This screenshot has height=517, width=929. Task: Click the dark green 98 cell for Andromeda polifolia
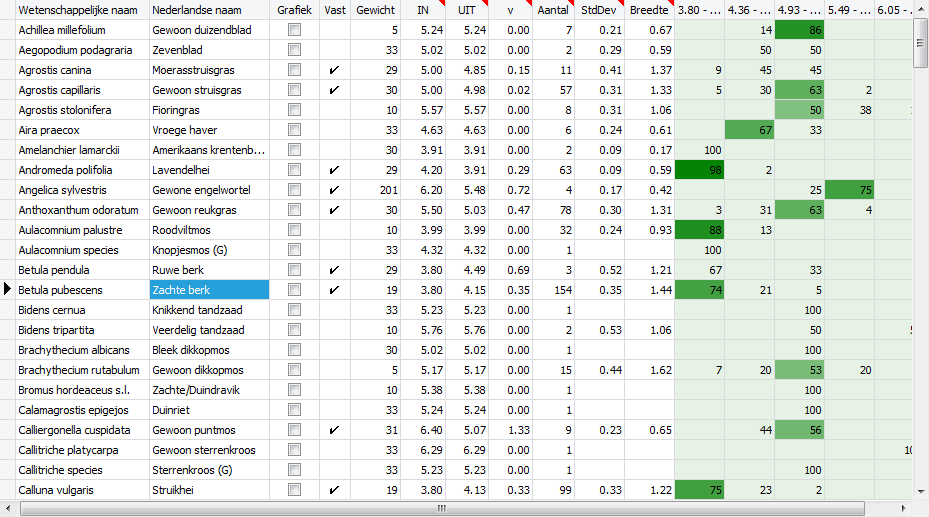(700, 170)
